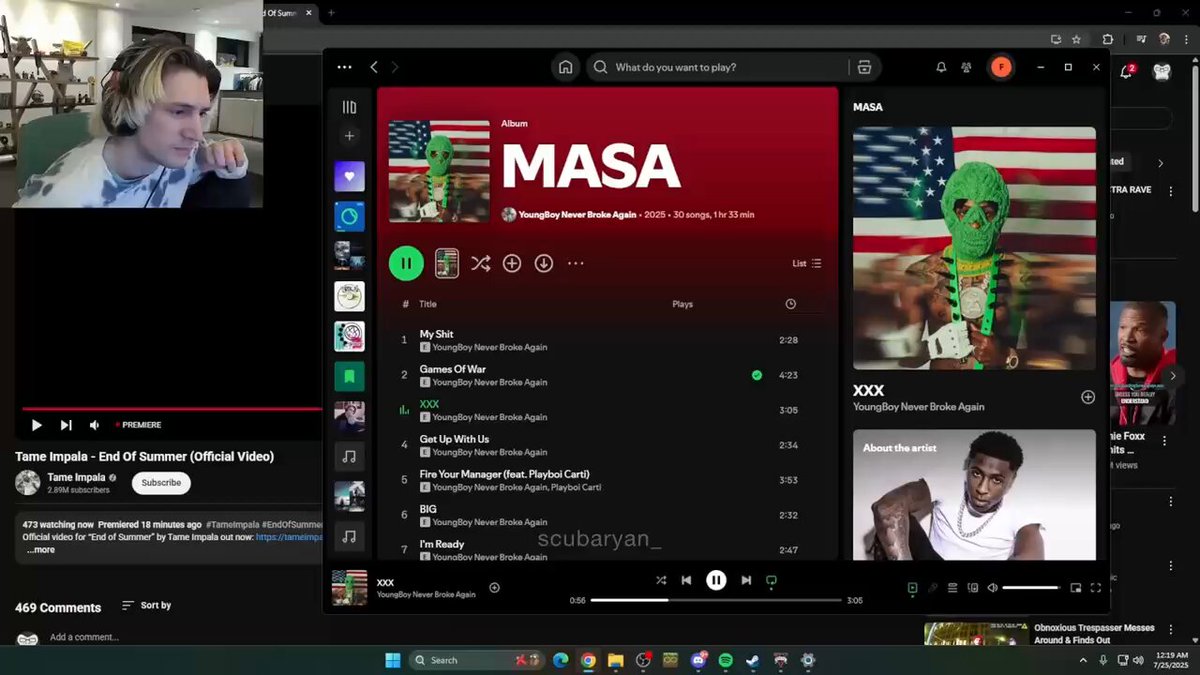Image resolution: width=1200 pixels, height=675 pixels.
Task: Click the Plays column header
Action: (x=682, y=304)
